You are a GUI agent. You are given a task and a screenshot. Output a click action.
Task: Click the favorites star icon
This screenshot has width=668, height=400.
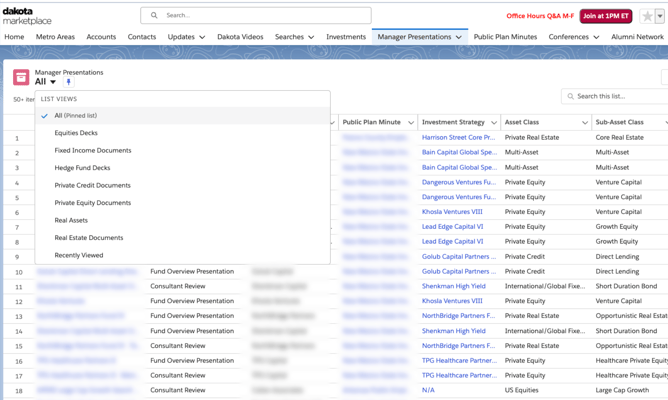pyautogui.click(x=647, y=16)
